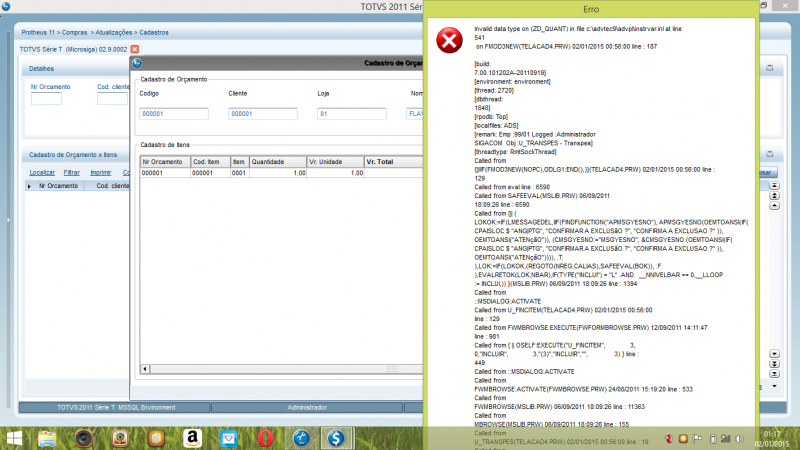Move down one record arrow button
The image size is (800, 450).
[774, 354]
